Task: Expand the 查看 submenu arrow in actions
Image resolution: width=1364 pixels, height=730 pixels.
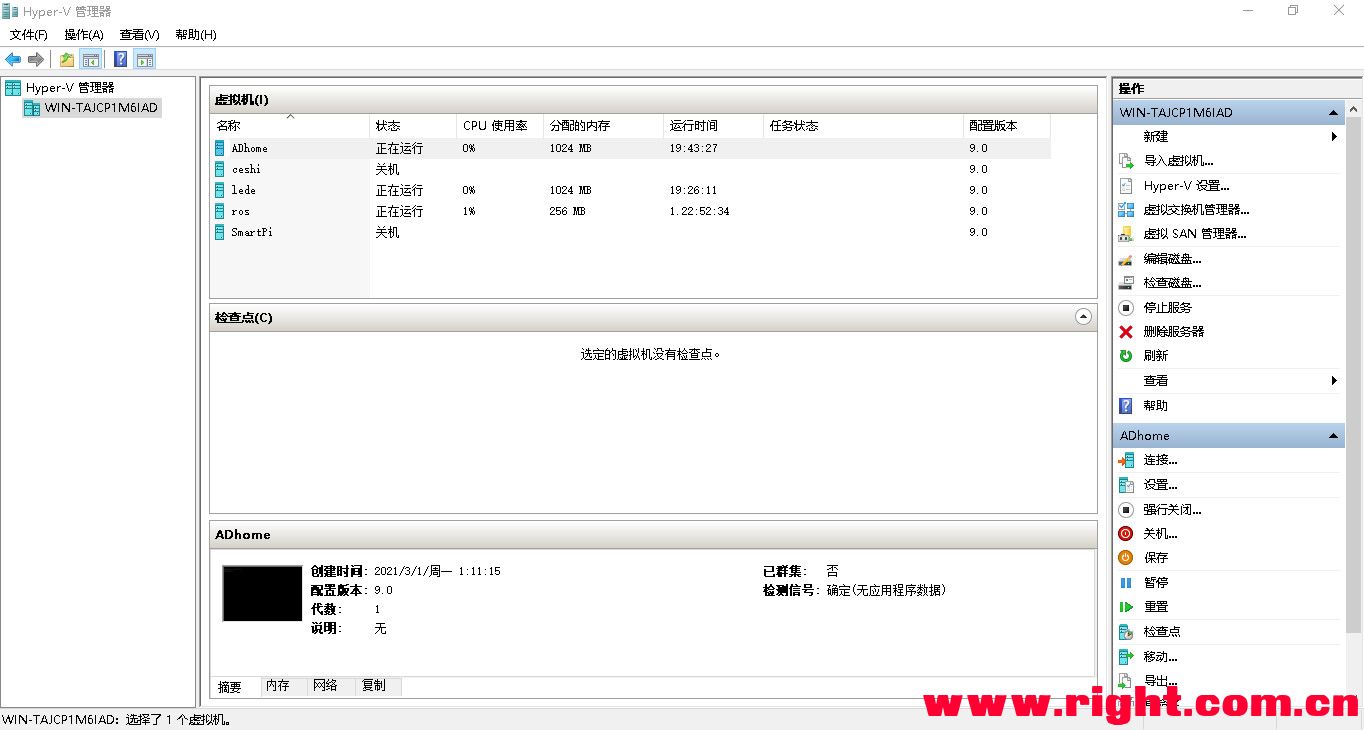Action: click(x=1334, y=381)
